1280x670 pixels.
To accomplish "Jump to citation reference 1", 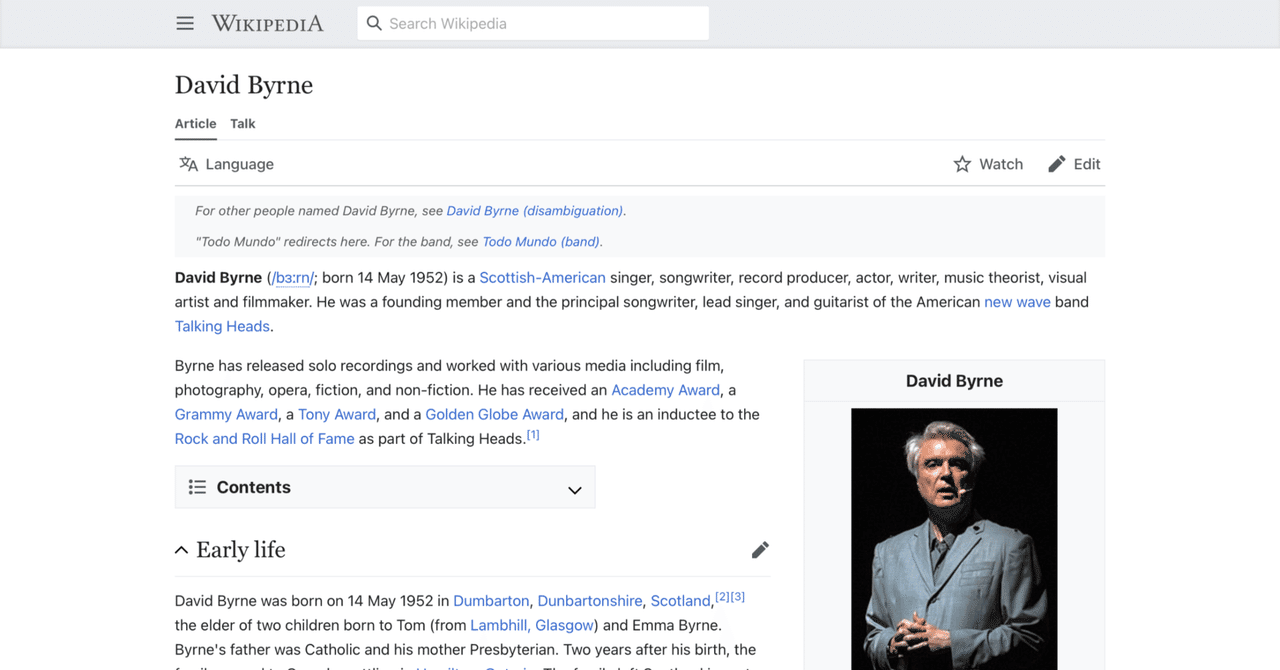I will click(533, 435).
